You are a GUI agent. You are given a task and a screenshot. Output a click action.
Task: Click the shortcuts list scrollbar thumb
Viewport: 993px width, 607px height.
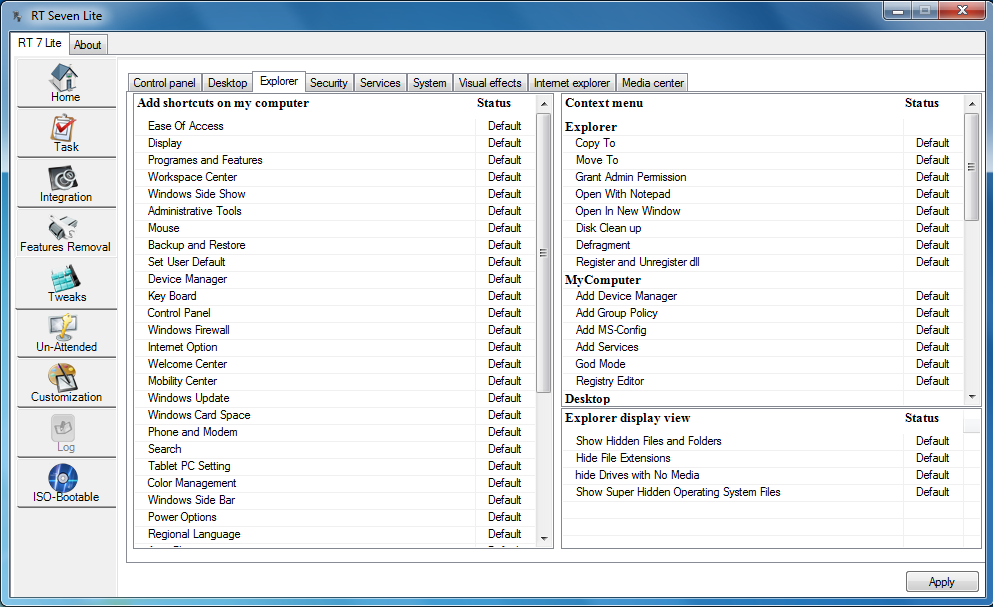tap(543, 253)
